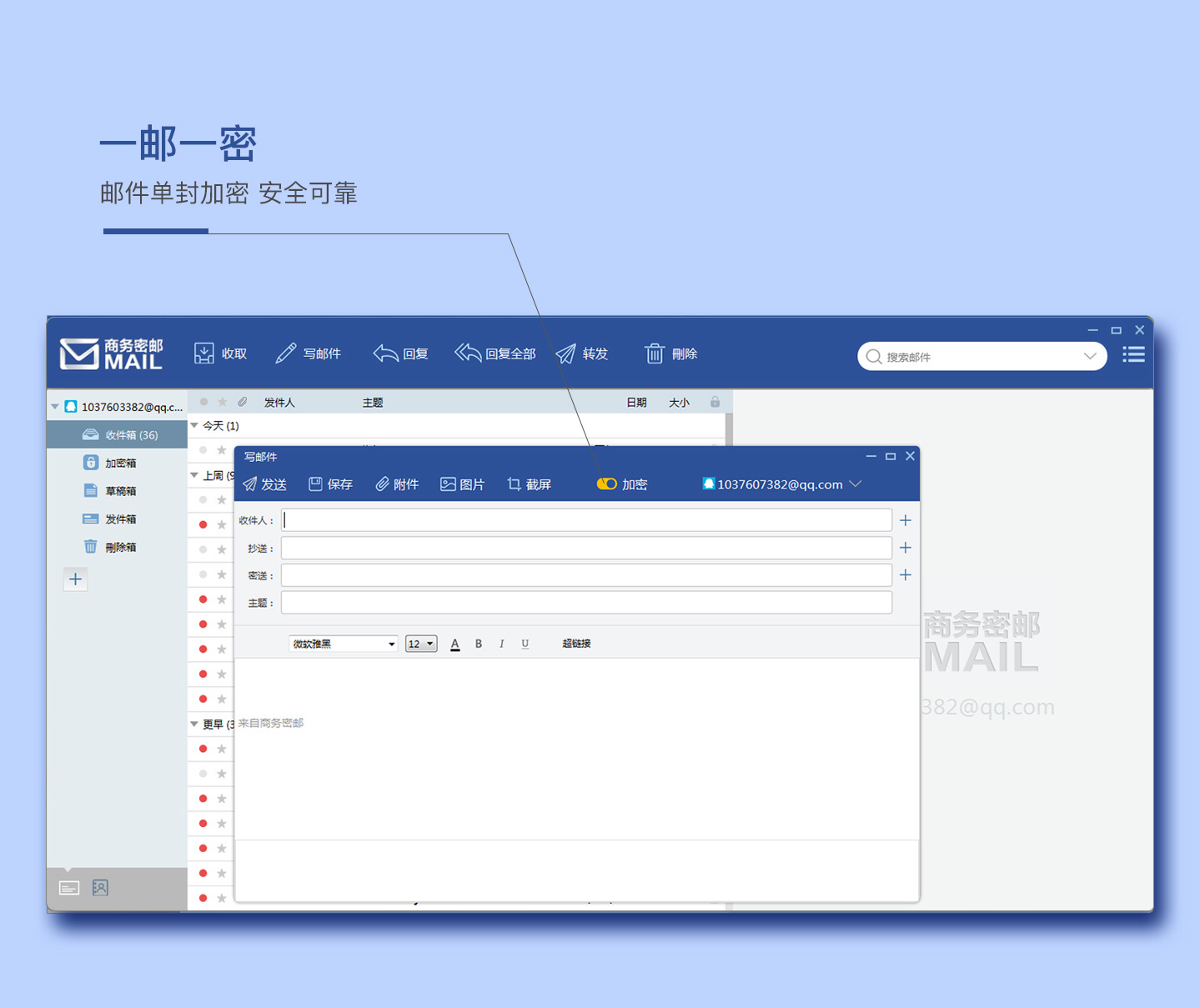The image size is (1200, 1008).
Task: Switch to mail view icon at sidebar bottom
Action: pos(69,888)
